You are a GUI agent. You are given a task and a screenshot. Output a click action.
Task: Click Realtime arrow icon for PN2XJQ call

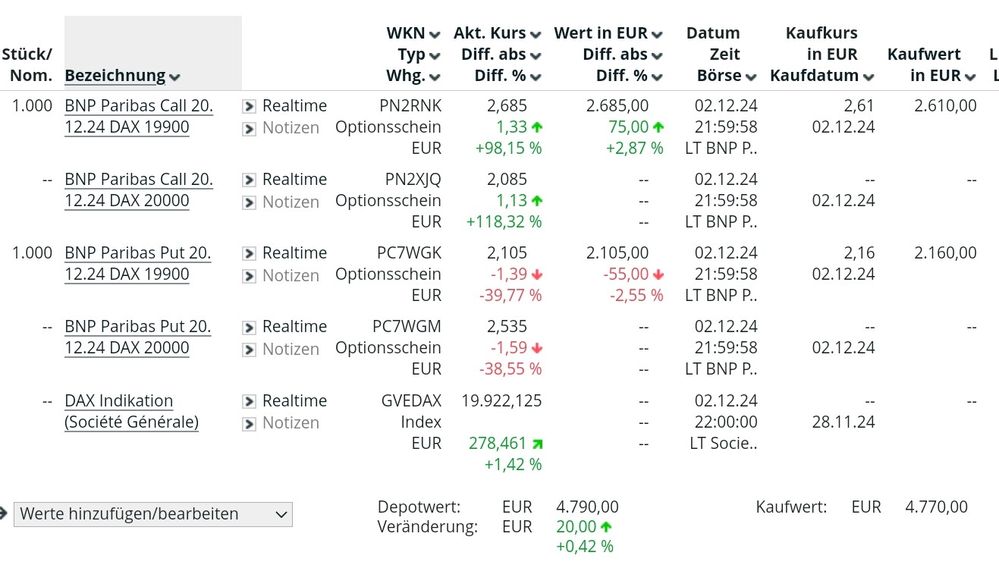[x=249, y=180]
